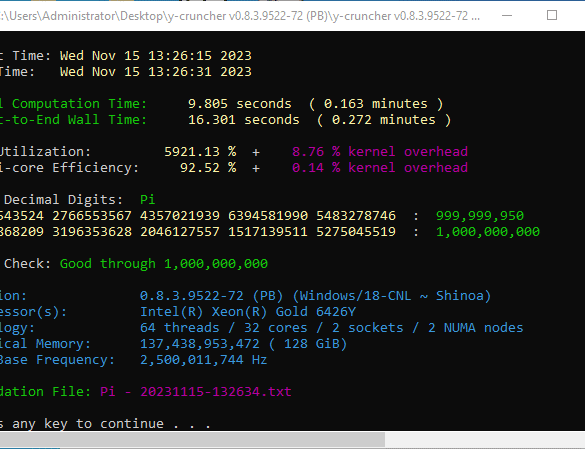Click the '16.301 seconds' wall time value
Viewport: 585px width, 449px height.
tap(244, 119)
